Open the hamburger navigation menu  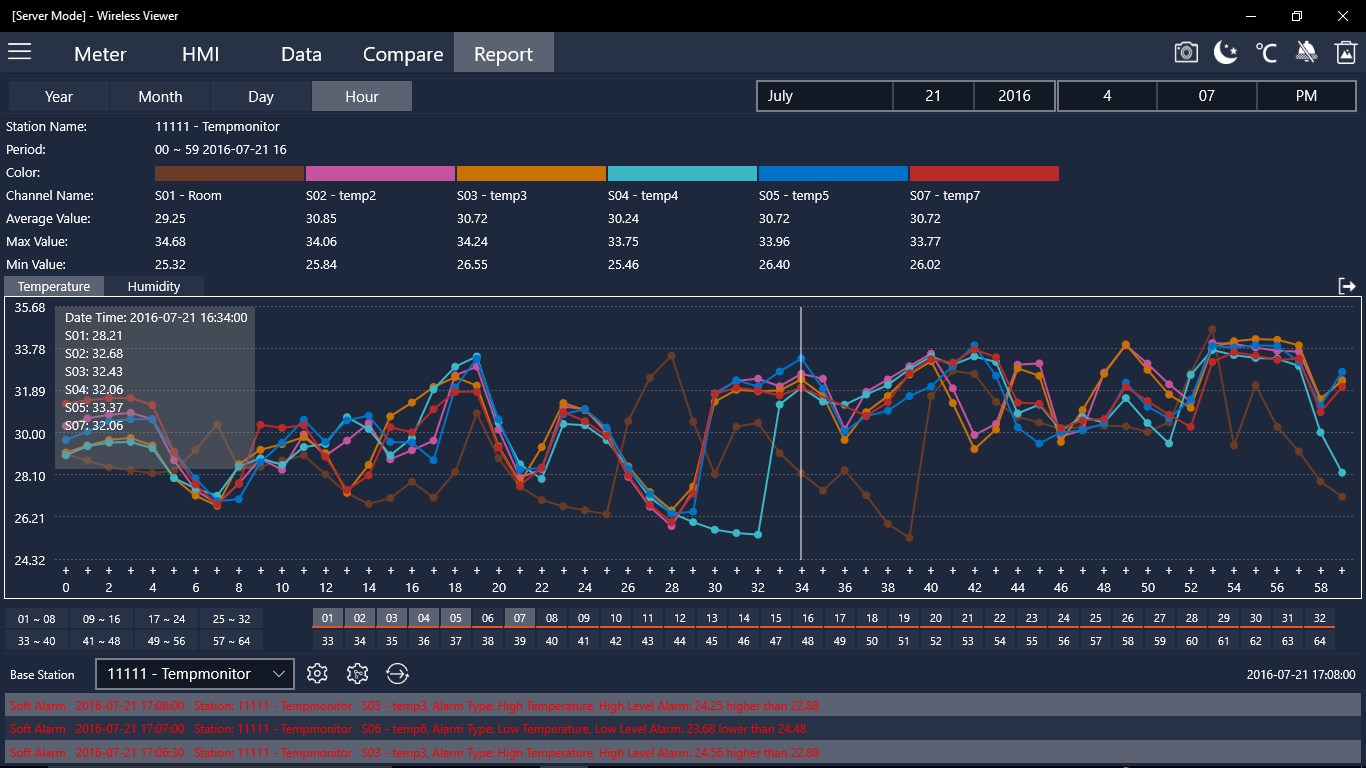[20, 52]
